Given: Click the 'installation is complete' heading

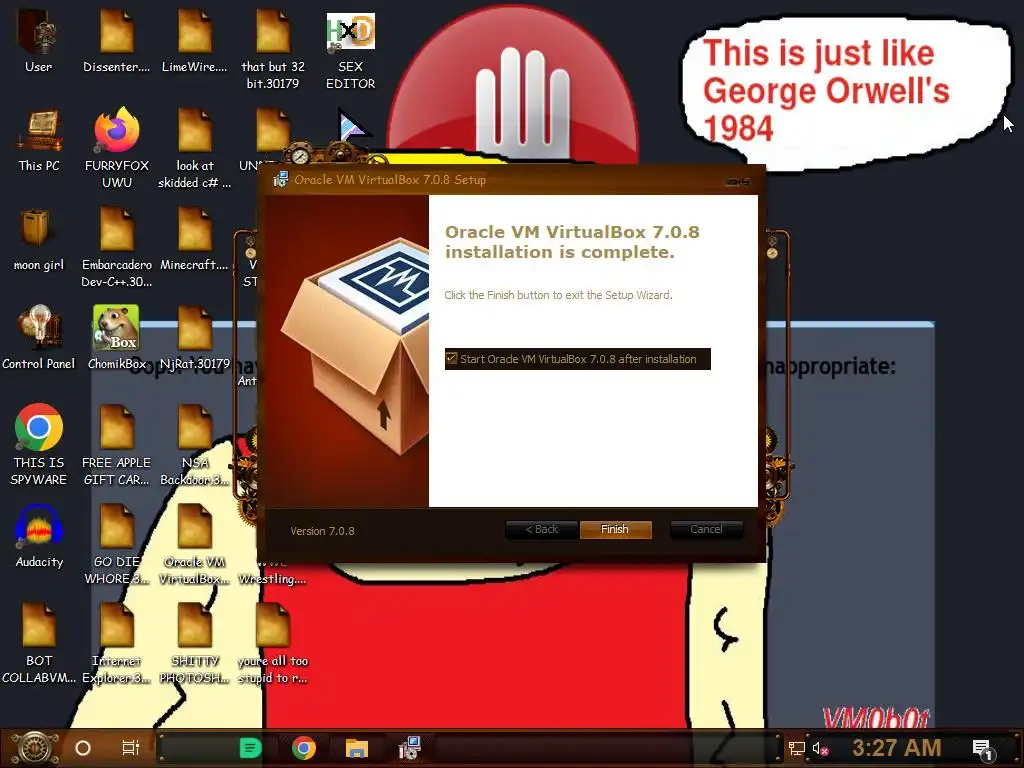Looking at the screenshot, I should (572, 242).
